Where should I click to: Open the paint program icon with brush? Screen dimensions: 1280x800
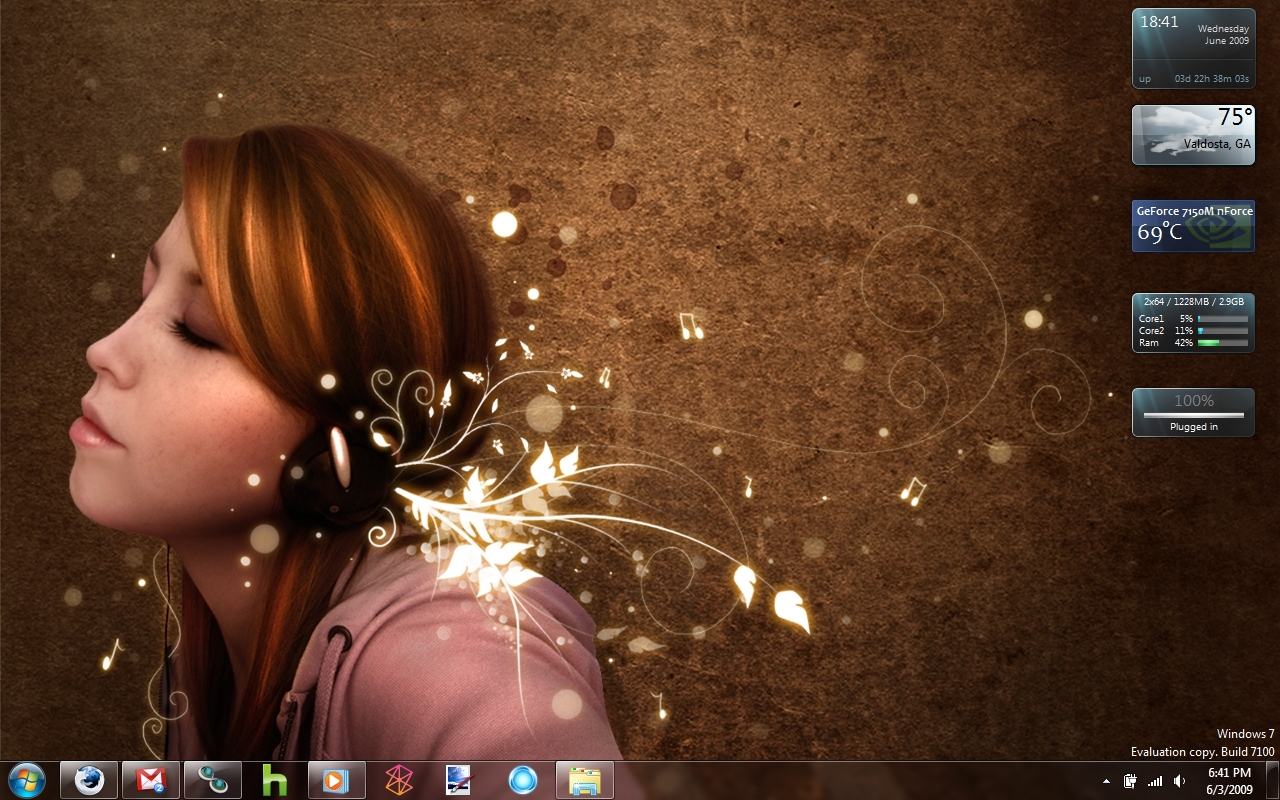coord(459,779)
